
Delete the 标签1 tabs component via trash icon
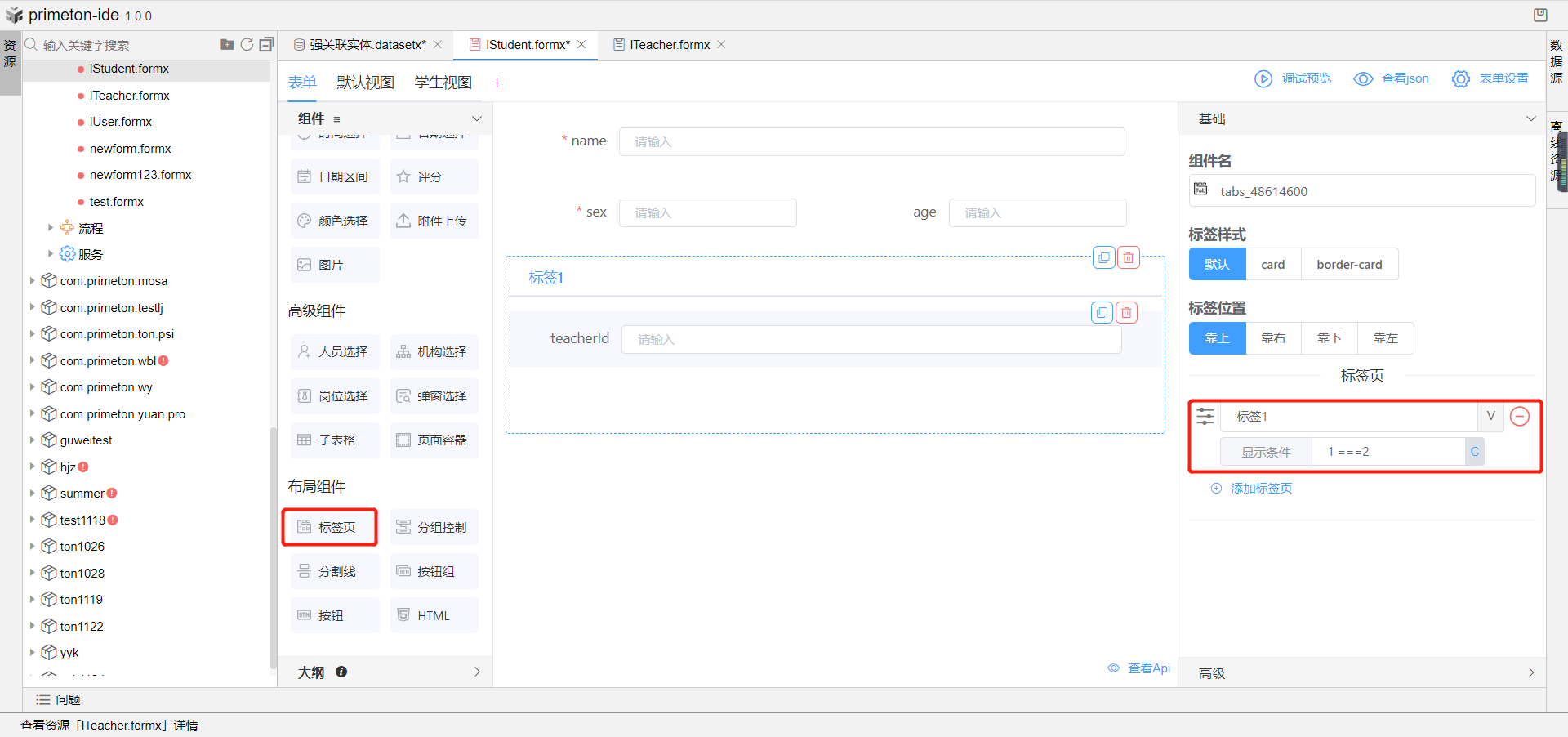[1128, 257]
